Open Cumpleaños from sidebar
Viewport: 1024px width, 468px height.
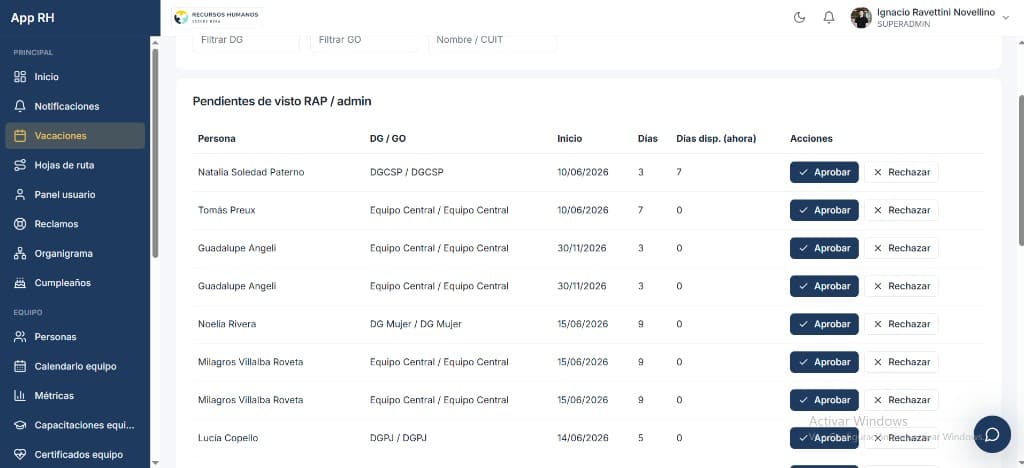(75, 283)
